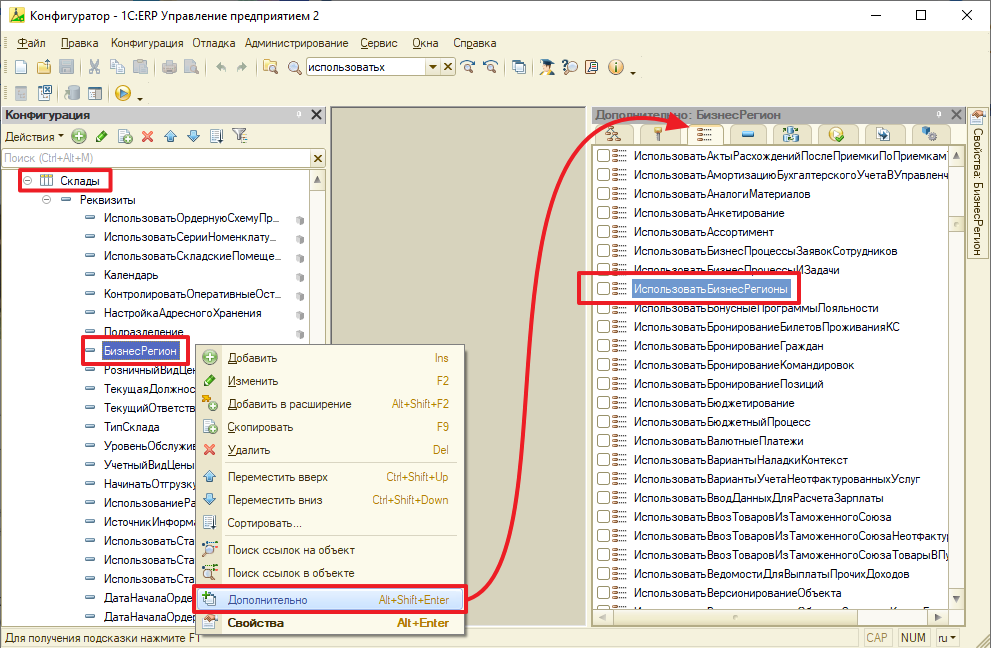Choose Дополнительно in context menu
Screen dimensions: 991x648
point(331,600)
